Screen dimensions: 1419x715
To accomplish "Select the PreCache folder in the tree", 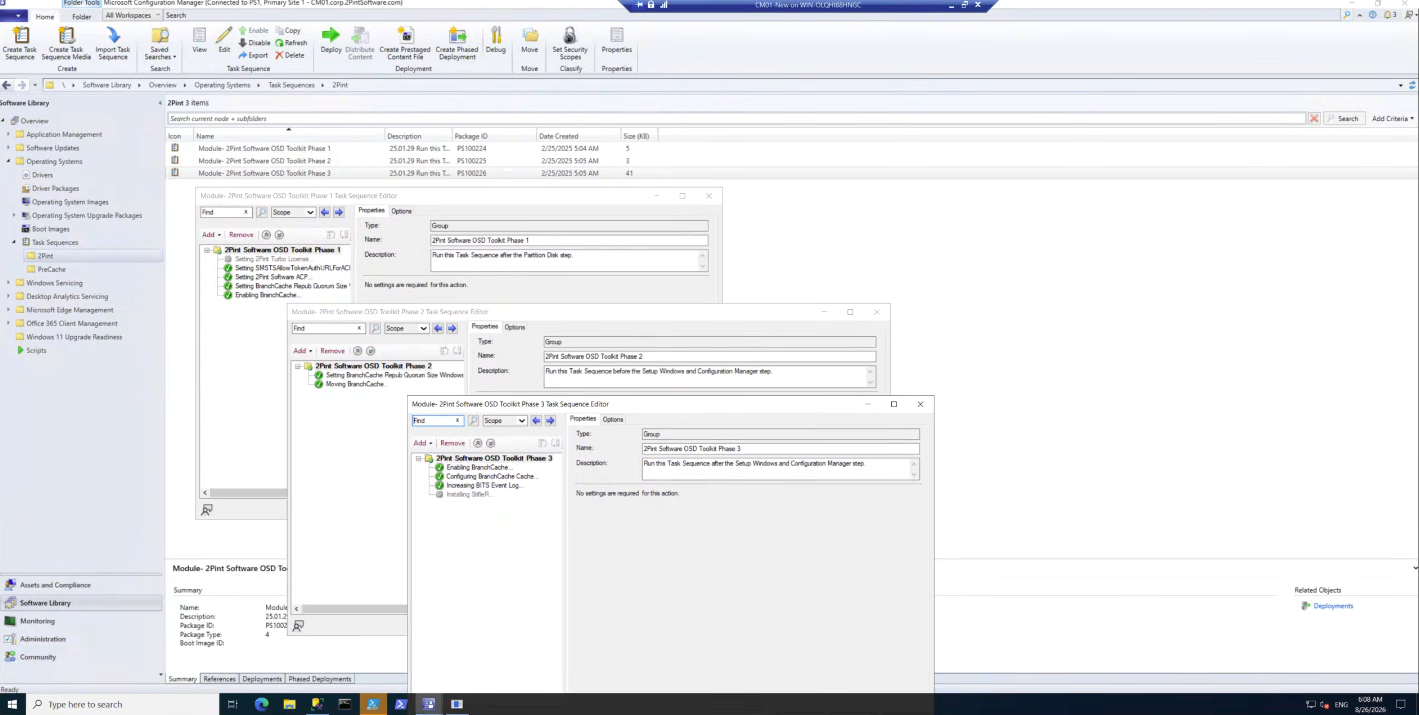I will [x=51, y=269].
